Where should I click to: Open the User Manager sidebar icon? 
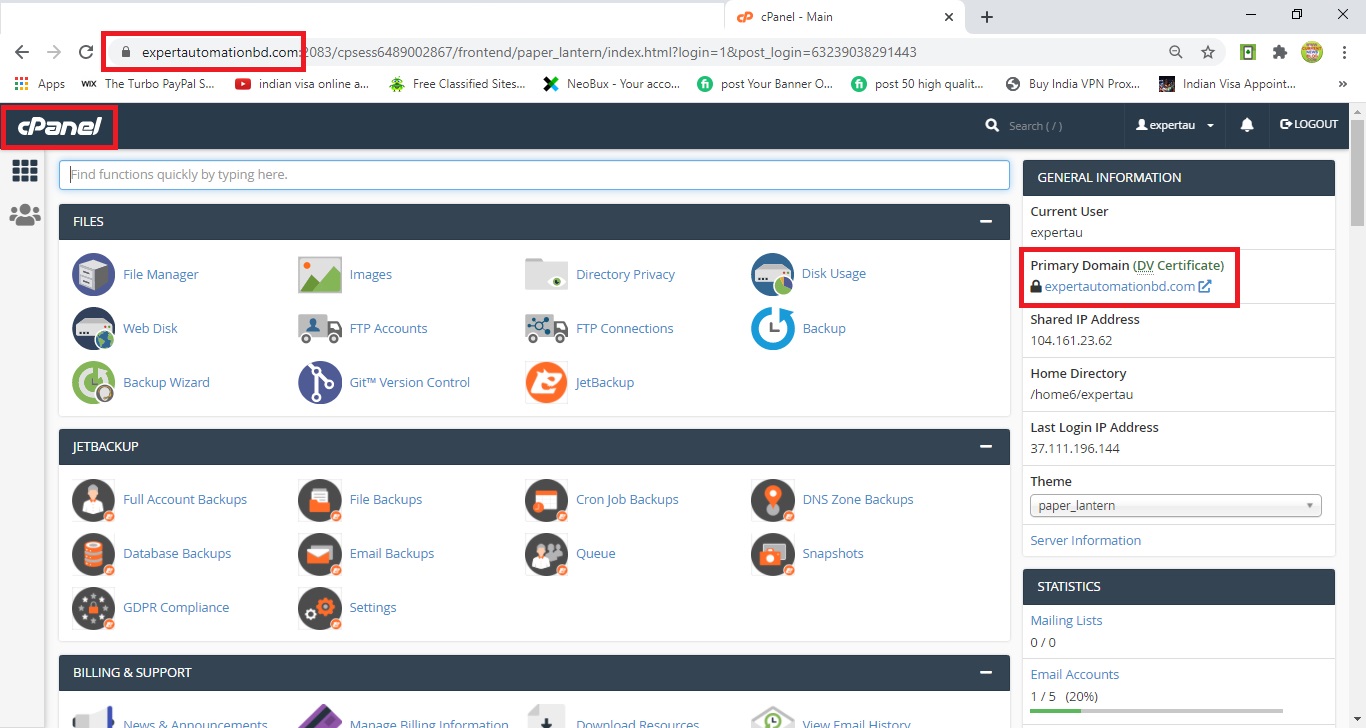25,215
